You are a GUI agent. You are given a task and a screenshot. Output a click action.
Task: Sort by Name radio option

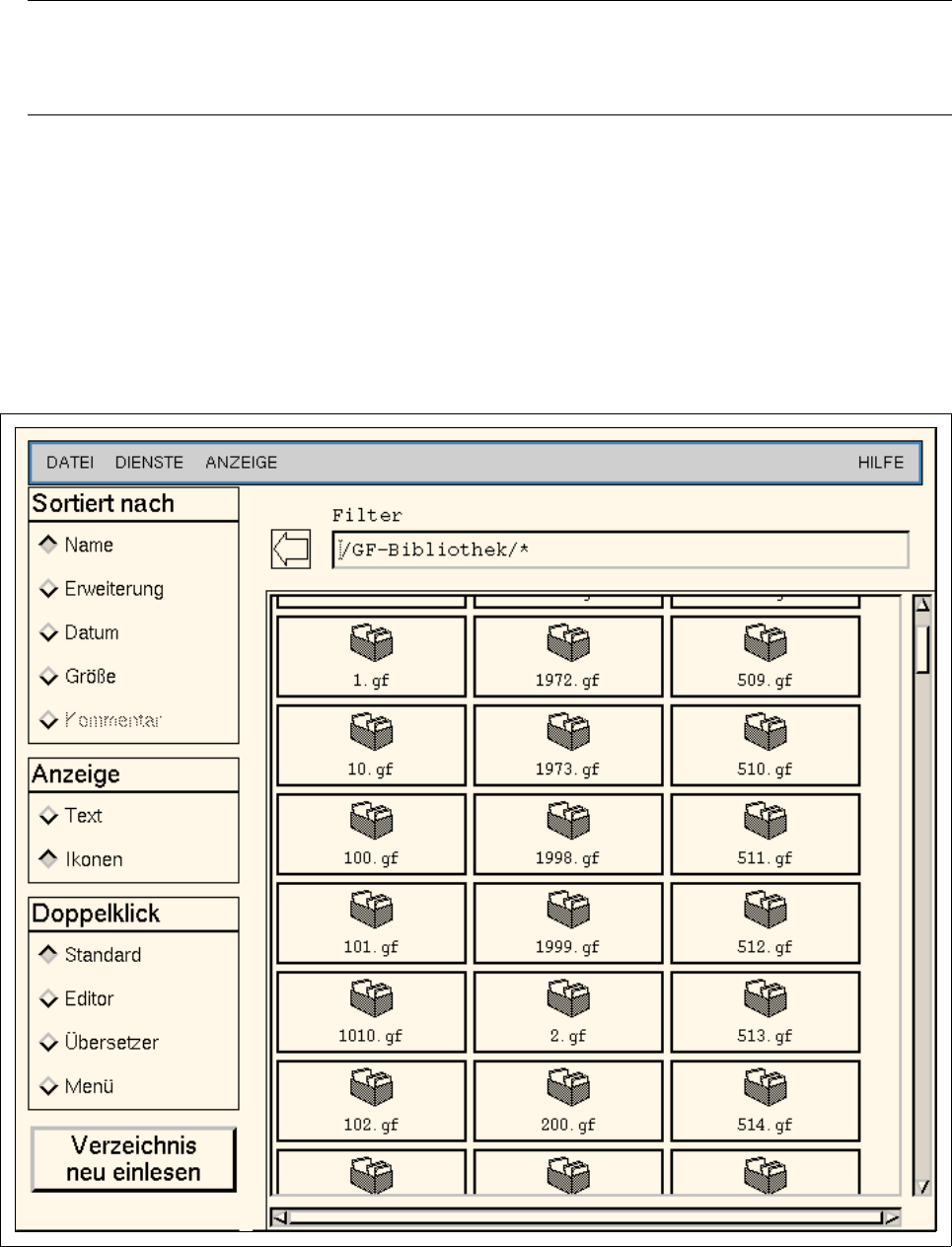(x=76, y=545)
